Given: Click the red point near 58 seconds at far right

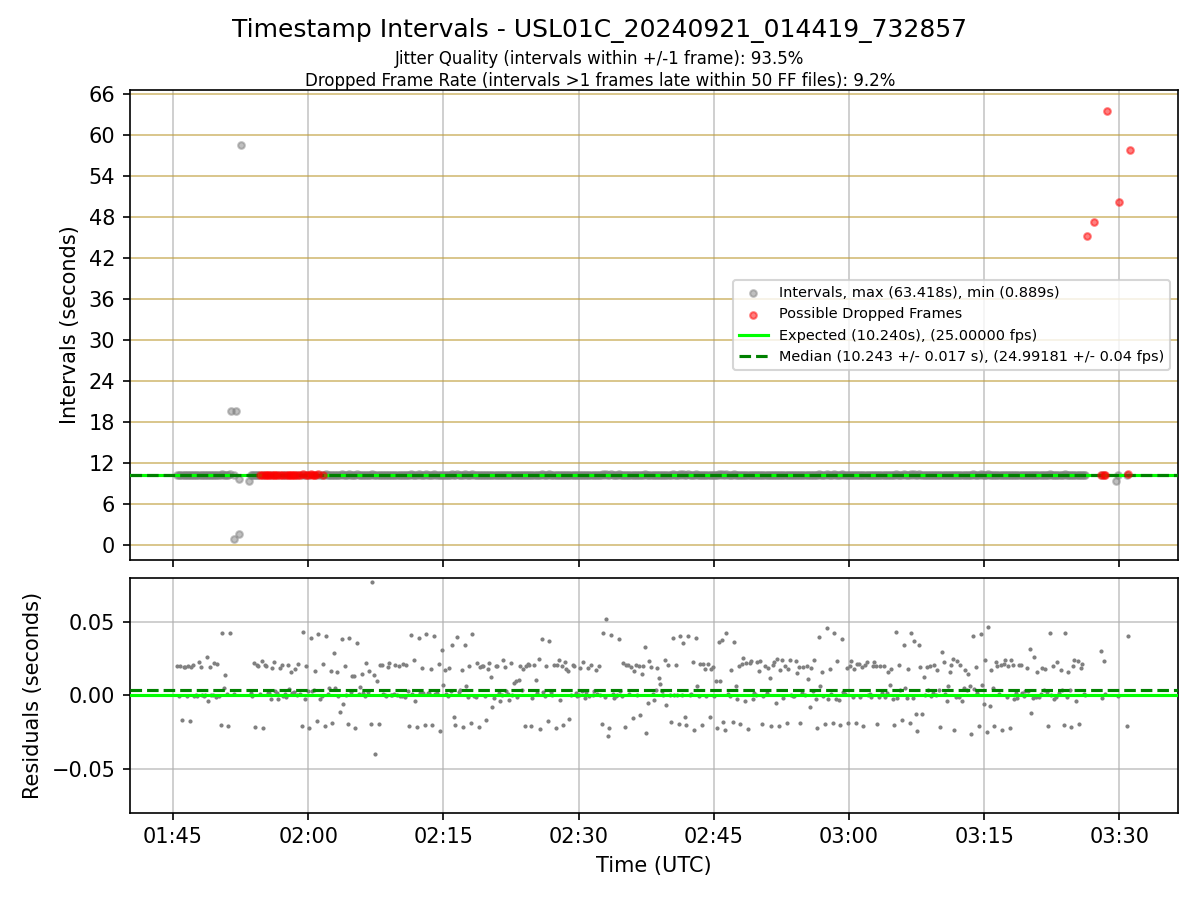Looking at the screenshot, I should click(x=1130, y=150).
